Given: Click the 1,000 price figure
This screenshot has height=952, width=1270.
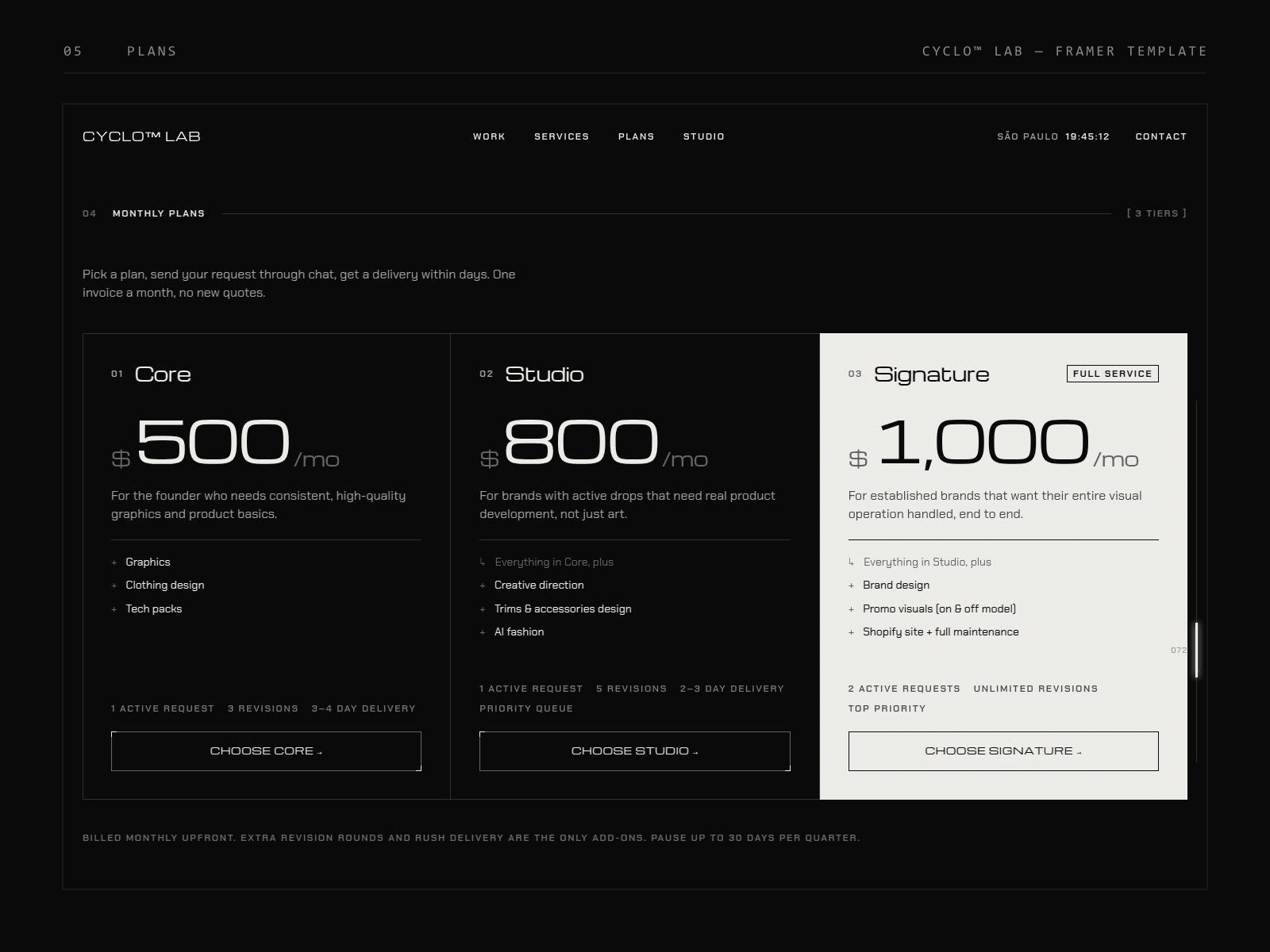Looking at the screenshot, I should [983, 443].
